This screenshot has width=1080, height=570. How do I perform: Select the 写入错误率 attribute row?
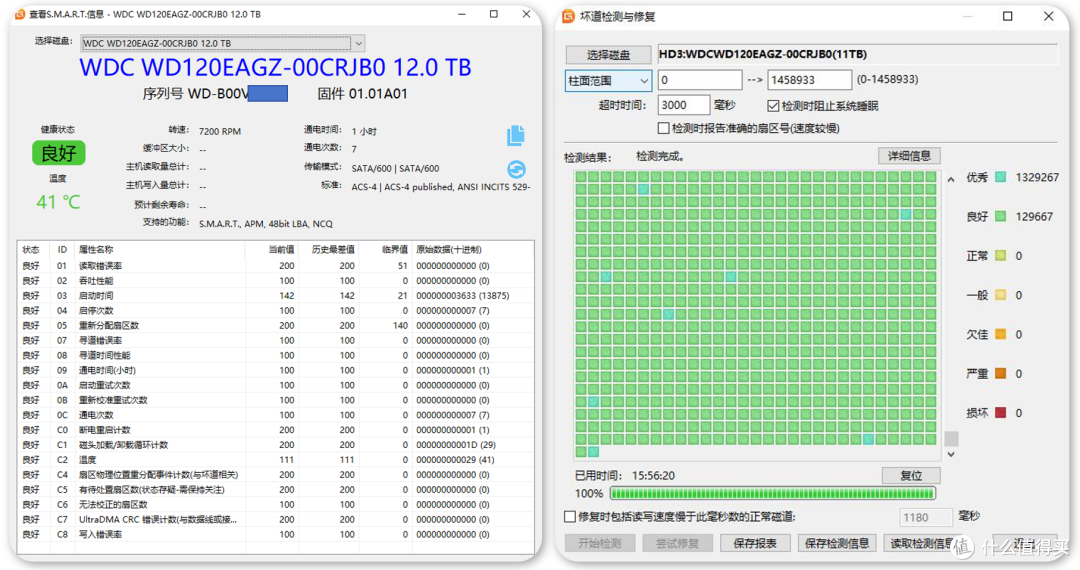[x=275, y=534]
